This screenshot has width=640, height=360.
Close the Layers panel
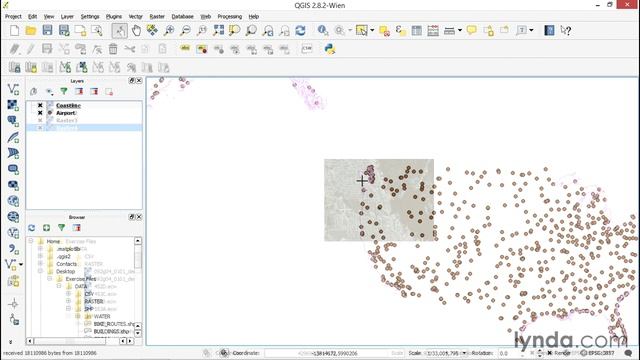[139, 80]
